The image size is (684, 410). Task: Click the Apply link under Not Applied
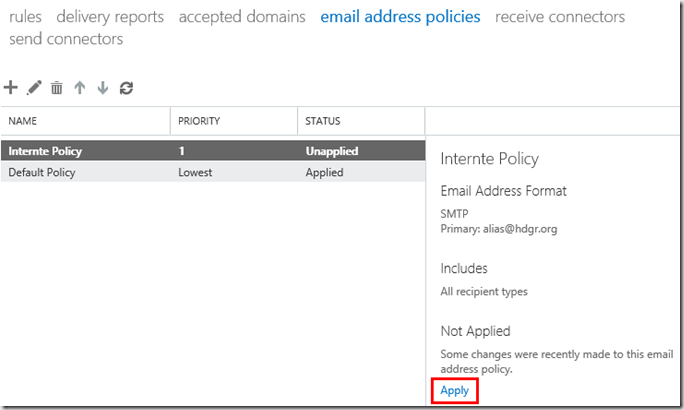pos(455,390)
